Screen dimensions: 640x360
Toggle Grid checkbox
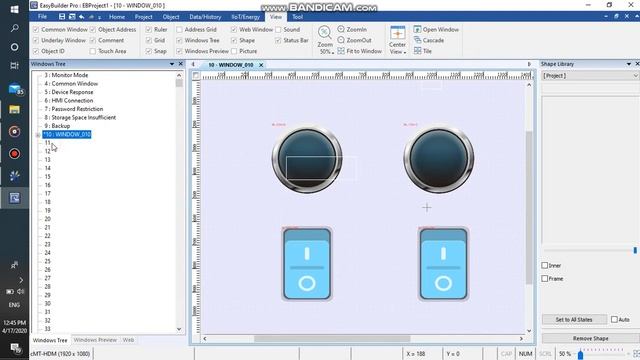[149, 40]
